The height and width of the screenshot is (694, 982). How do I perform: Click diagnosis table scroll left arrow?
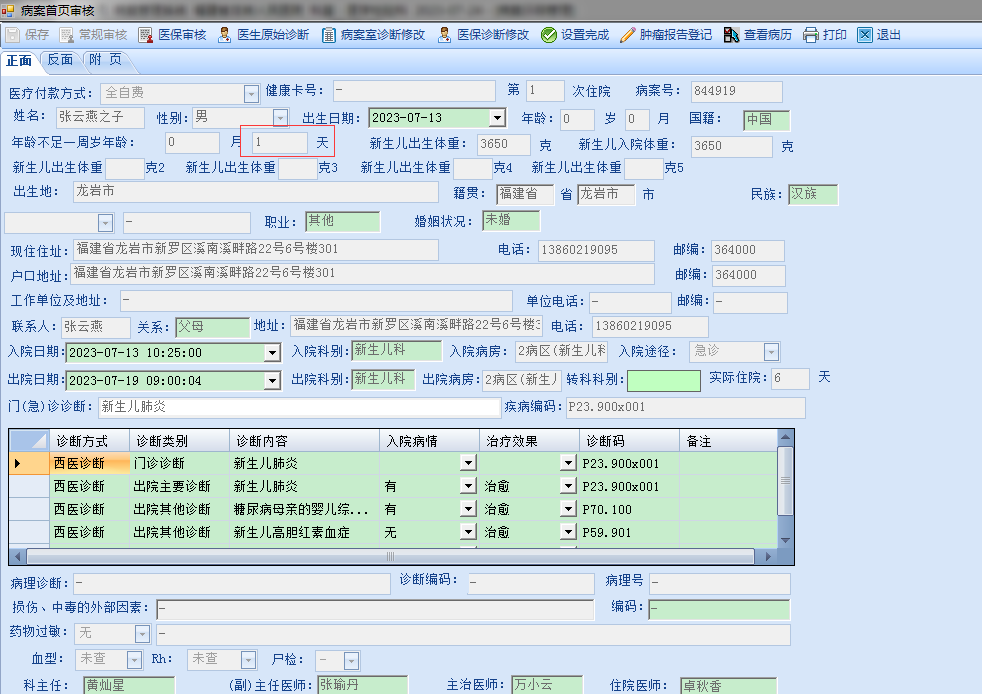(x=18, y=556)
